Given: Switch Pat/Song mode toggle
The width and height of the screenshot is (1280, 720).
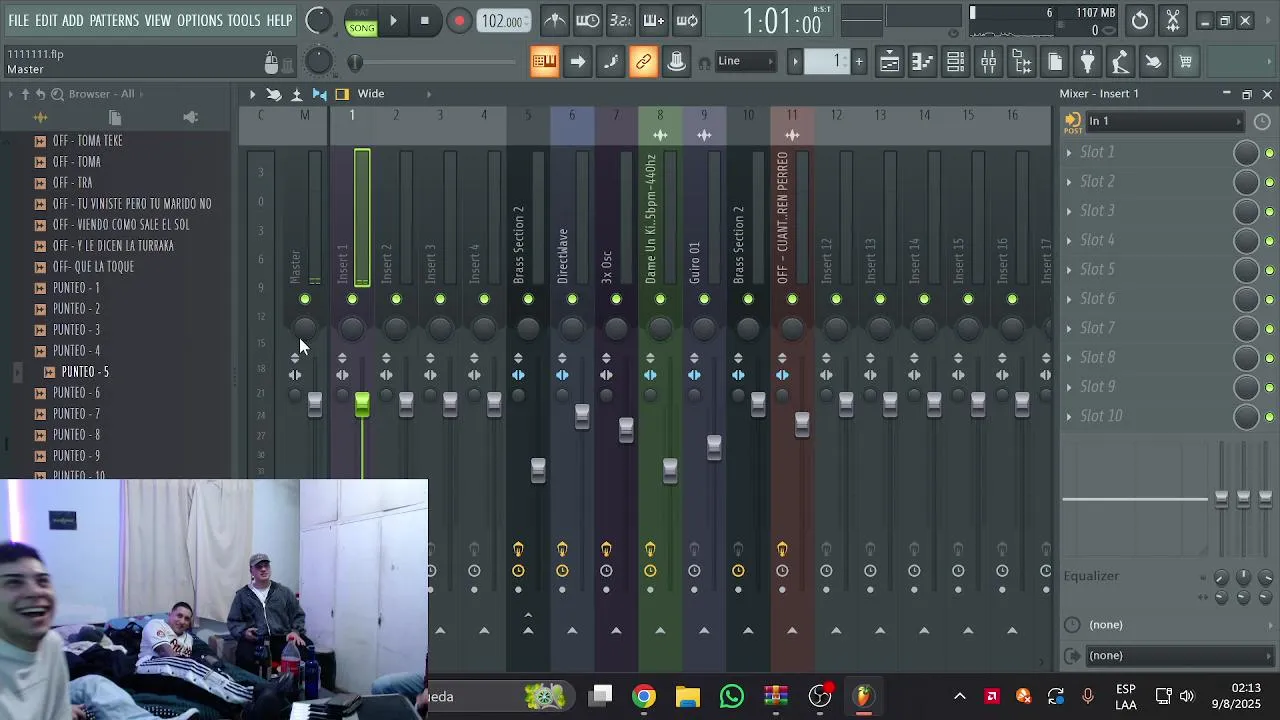Looking at the screenshot, I should pyautogui.click(x=362, y=21).
